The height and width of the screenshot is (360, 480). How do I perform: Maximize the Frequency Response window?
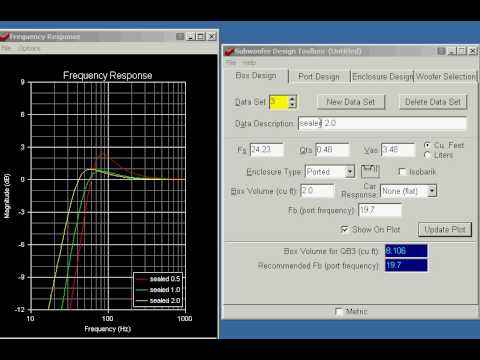coord(201,36)
